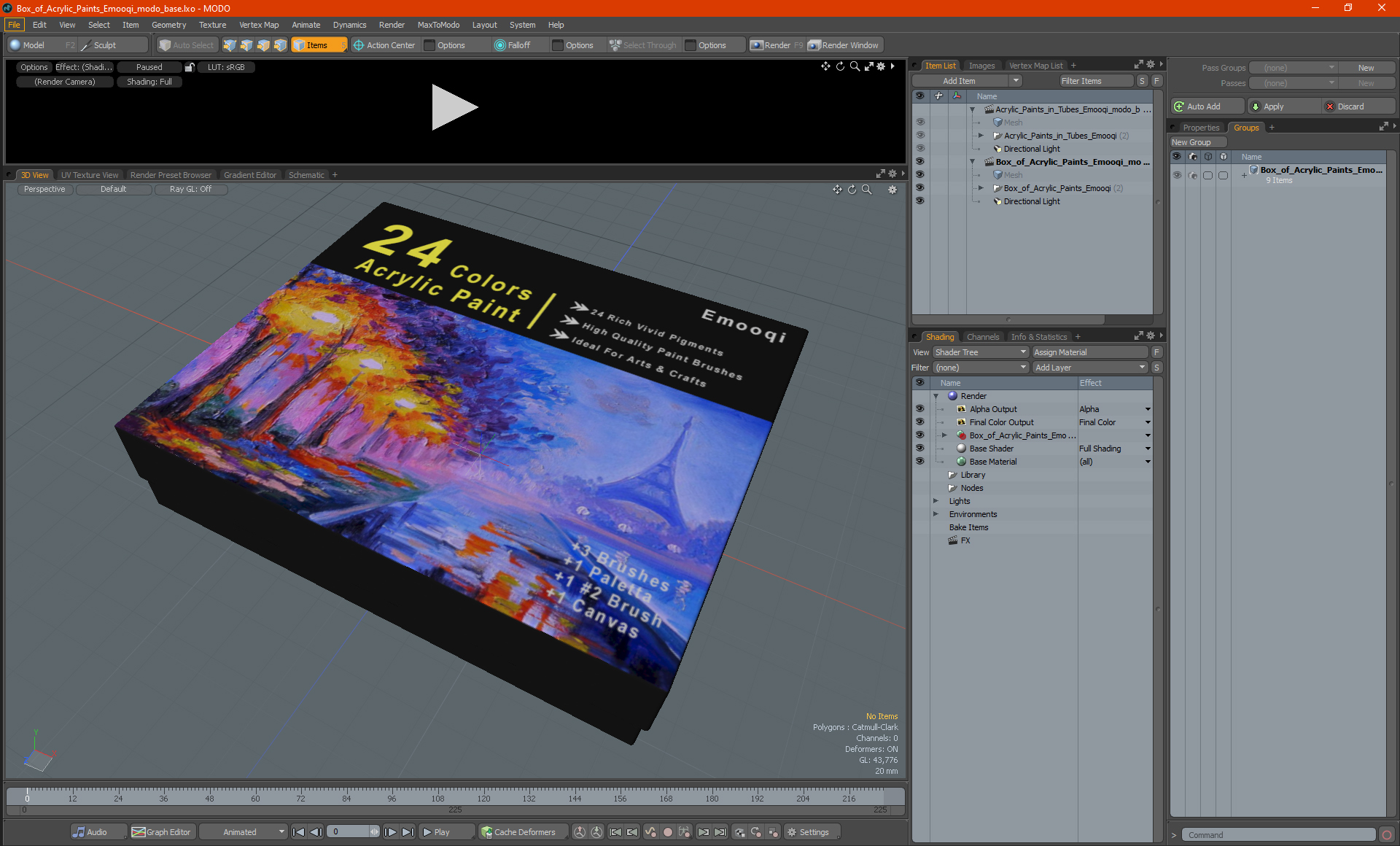
Task: Open the MaxToModo menu
Action: pos(438,25)
